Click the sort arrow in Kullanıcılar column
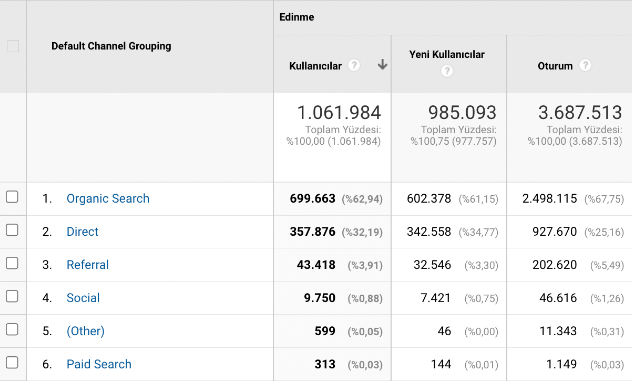This screenshot has width=632, height=385. pyautogui.click(x=383, y=65)
